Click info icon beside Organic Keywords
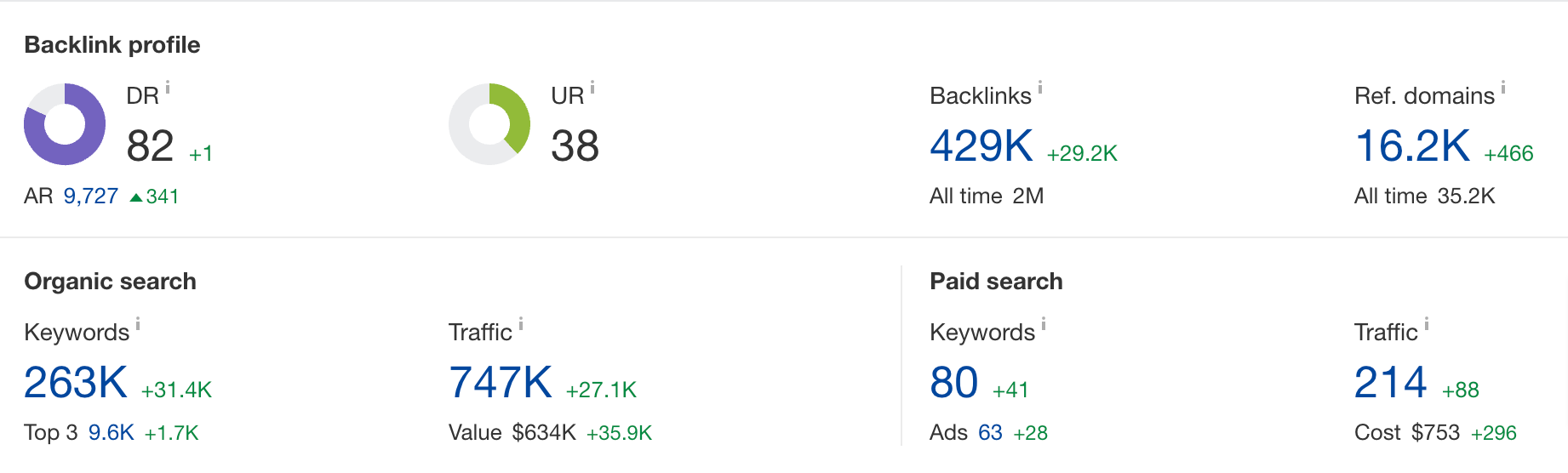Viewport: 1568px width, 473px height. [138, 324]
